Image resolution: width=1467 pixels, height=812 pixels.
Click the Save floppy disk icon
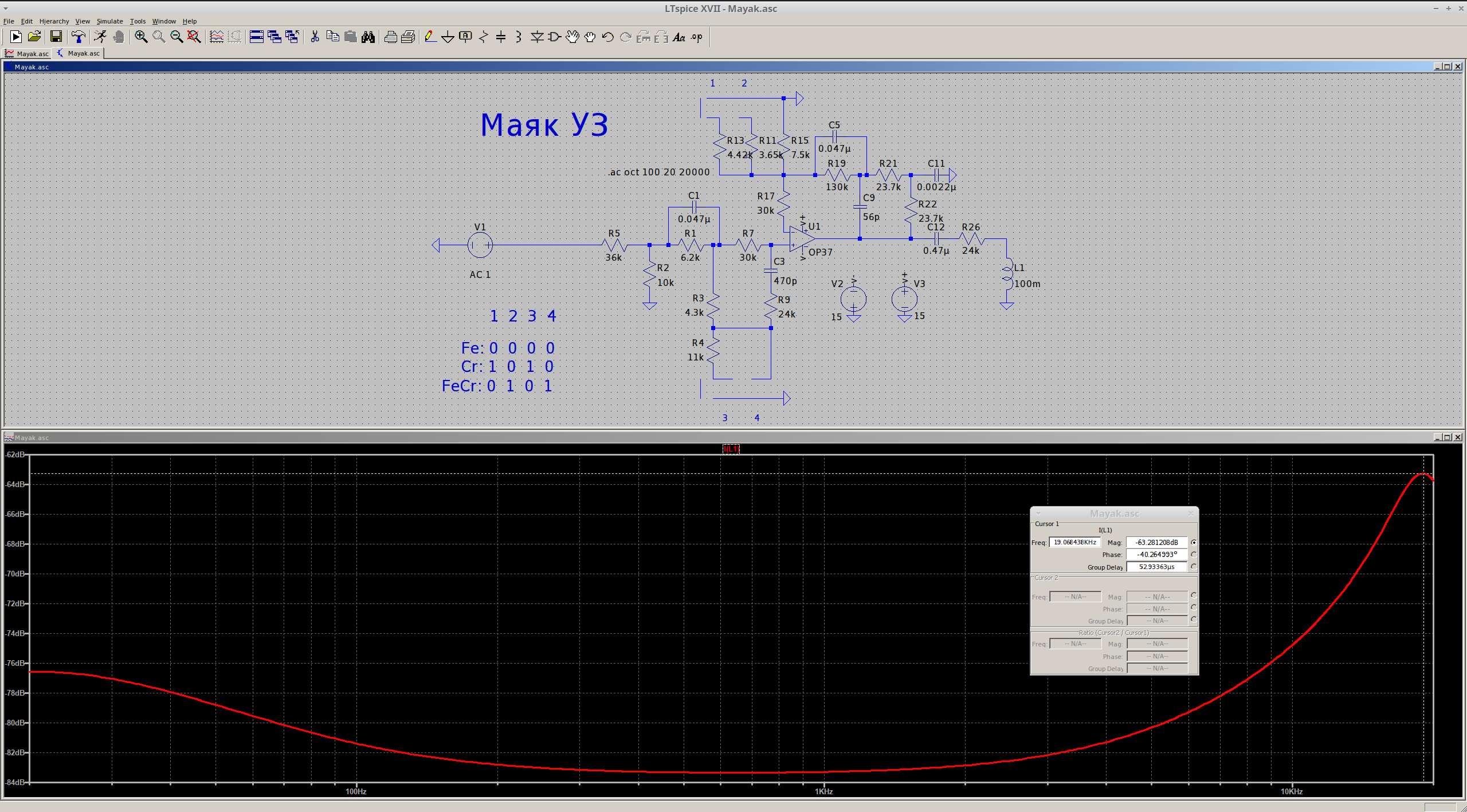click(x=56, y=37)
